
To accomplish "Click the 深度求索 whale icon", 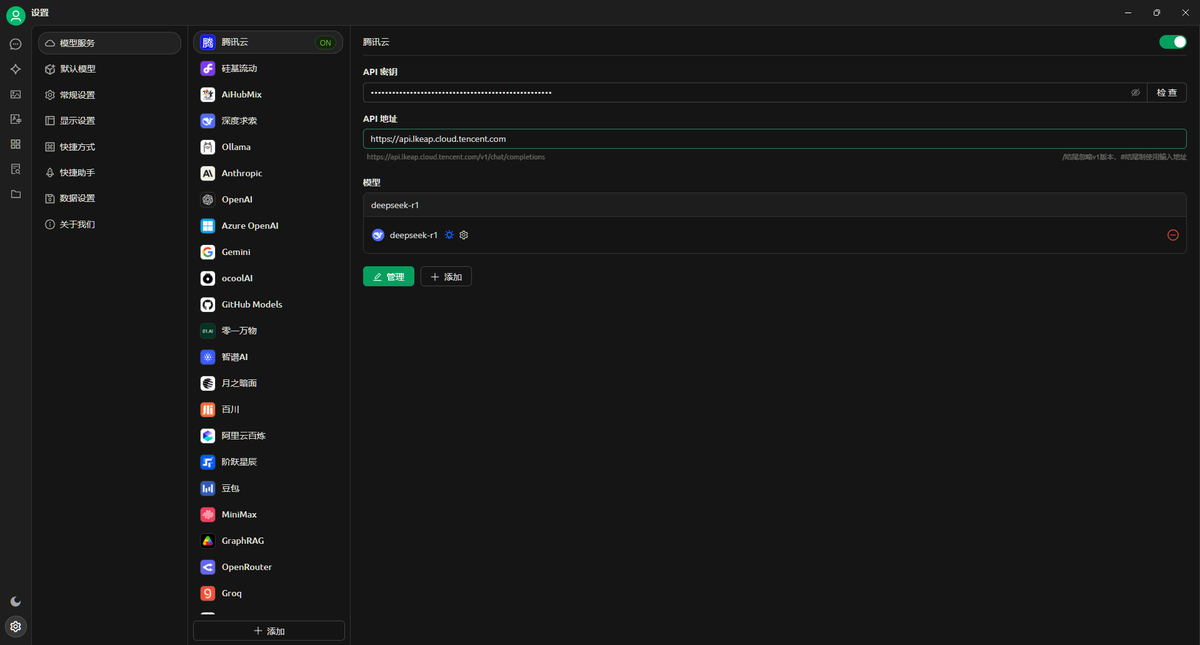I will pyautogui.click(x=207, y=121).
